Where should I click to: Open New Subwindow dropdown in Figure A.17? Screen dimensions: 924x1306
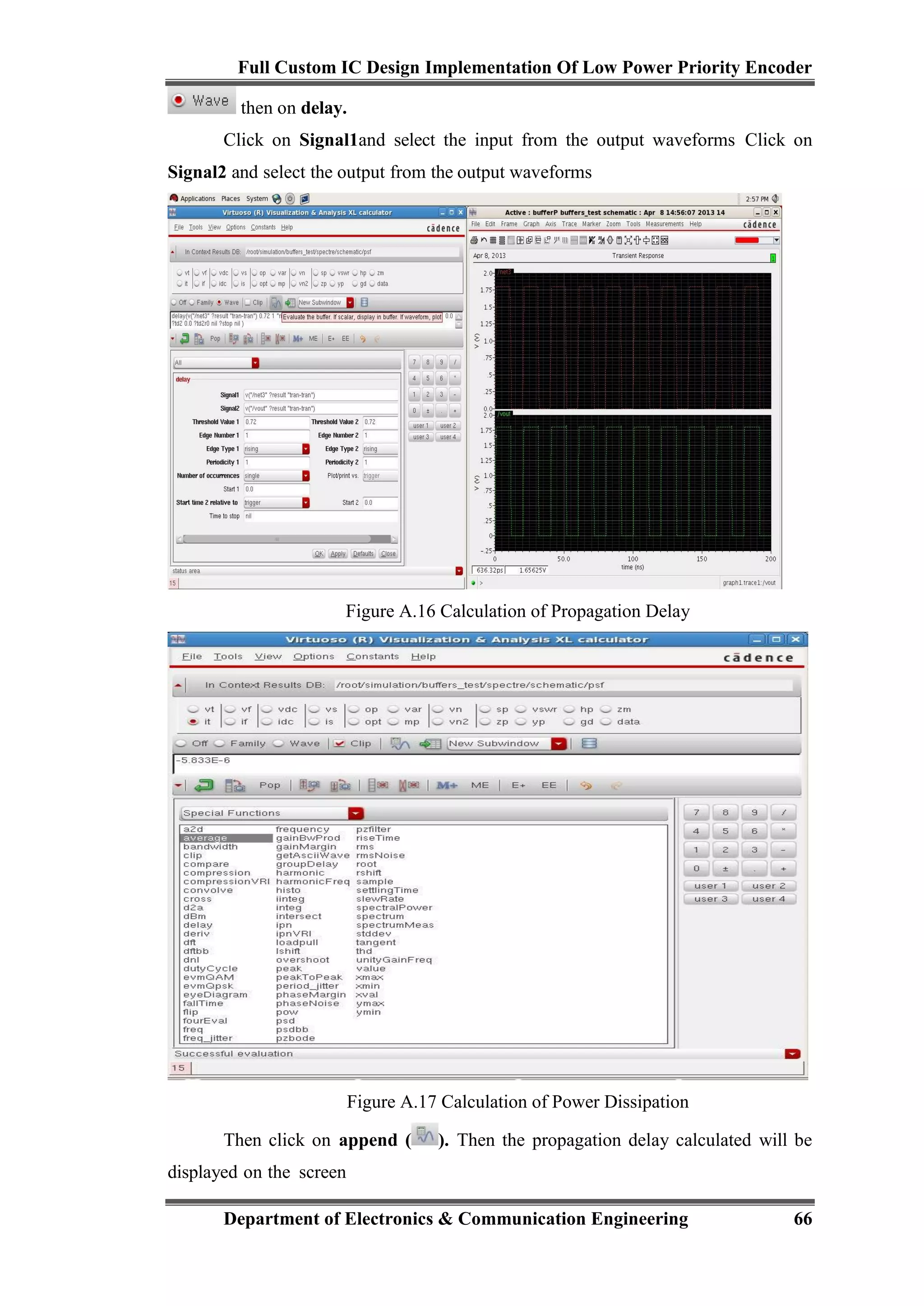pos(559,743)
